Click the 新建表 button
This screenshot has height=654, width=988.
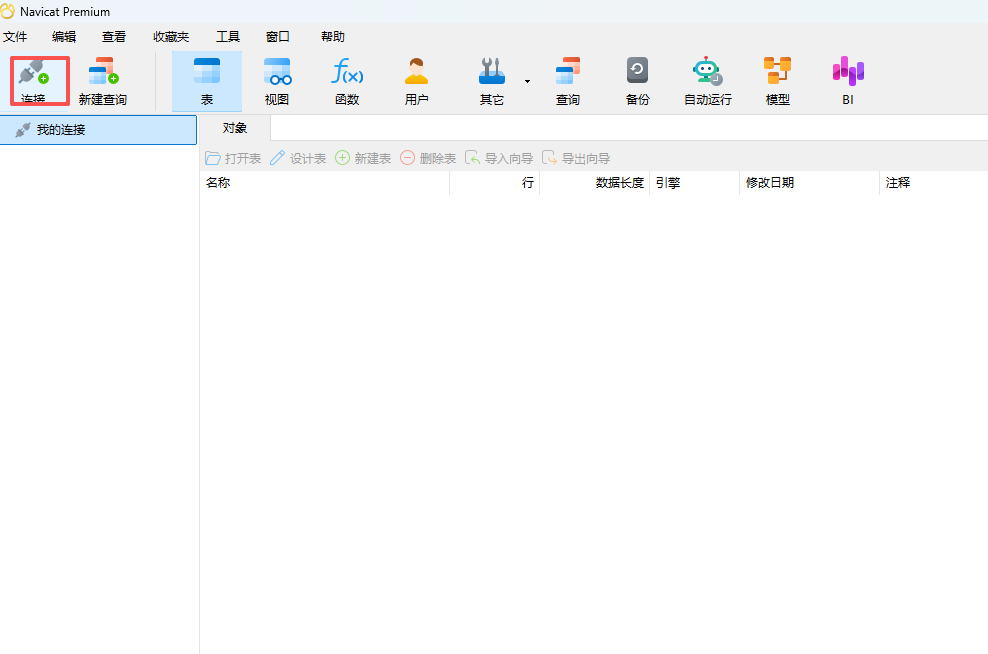363,158
